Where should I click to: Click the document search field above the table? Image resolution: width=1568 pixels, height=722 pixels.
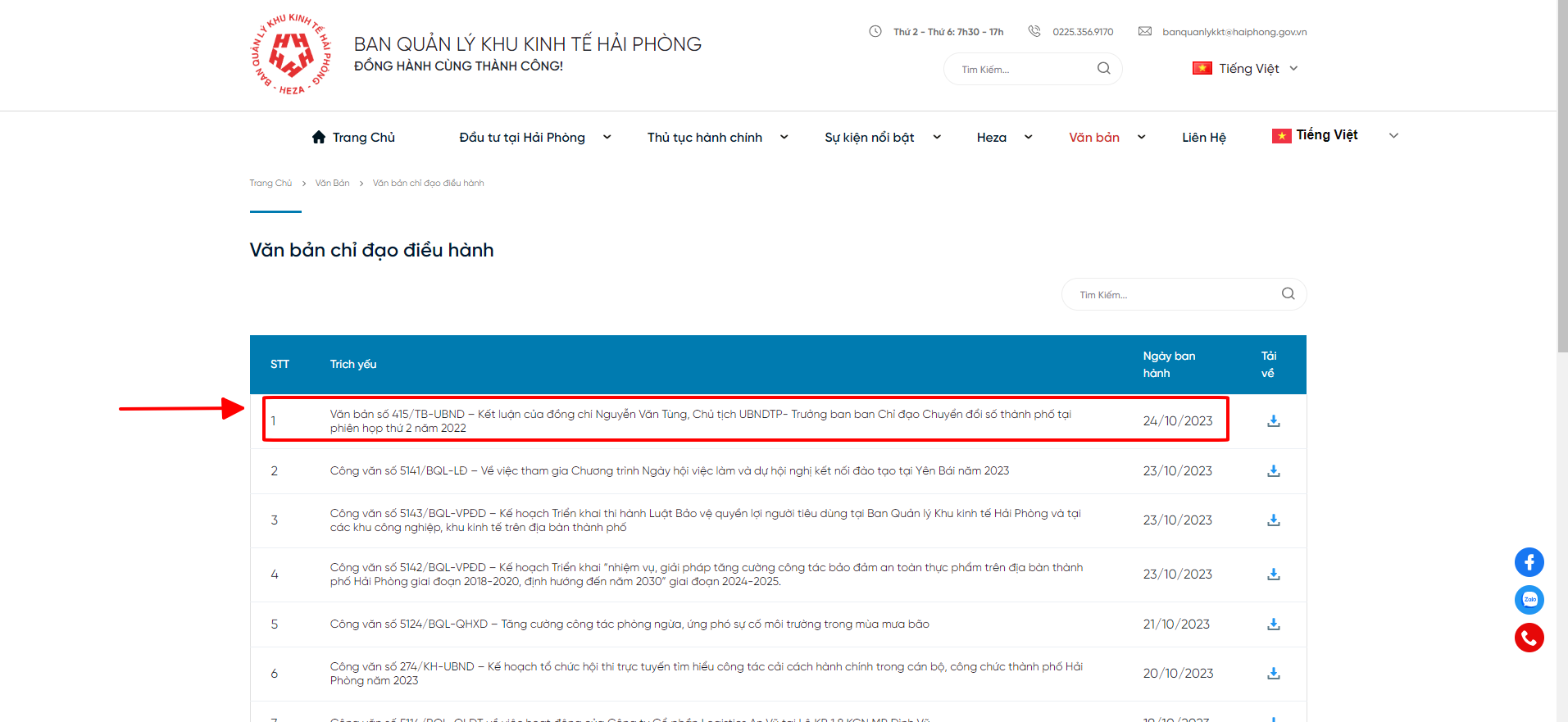[x=1172, y=295]
